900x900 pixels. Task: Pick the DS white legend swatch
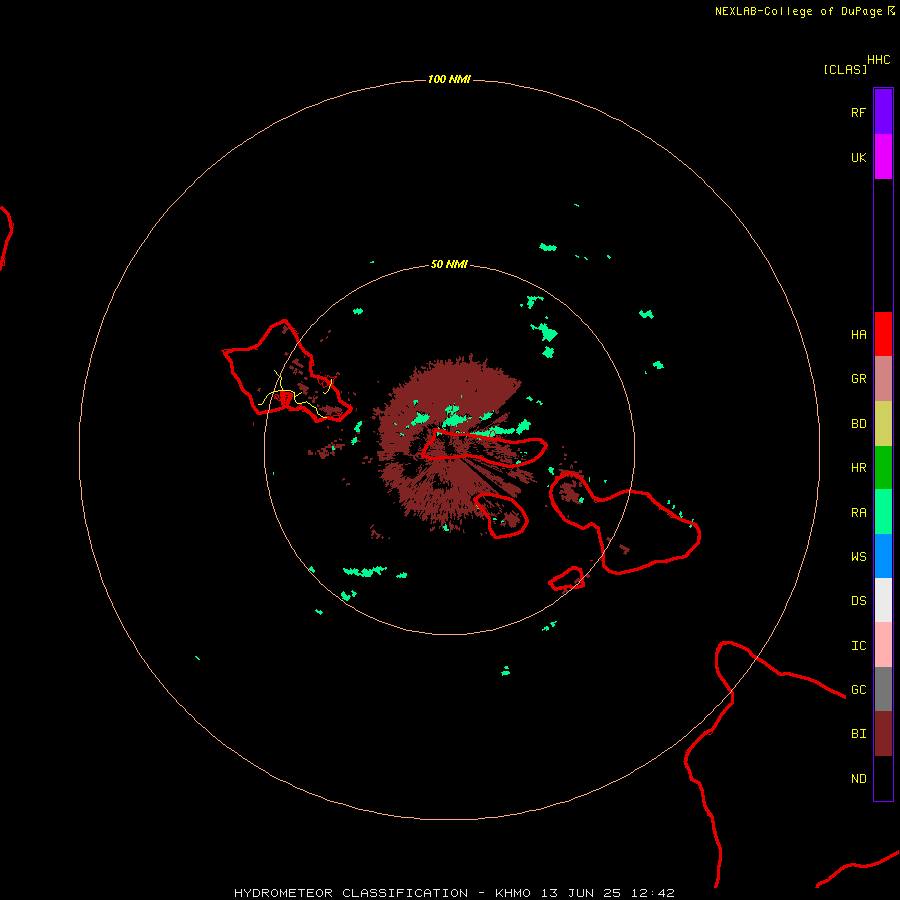(x=883, y=600)
